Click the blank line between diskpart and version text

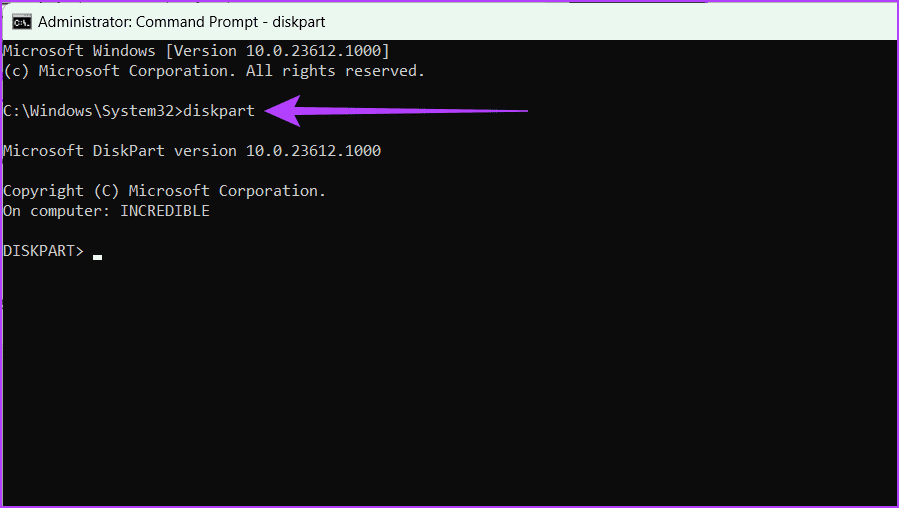200,131
